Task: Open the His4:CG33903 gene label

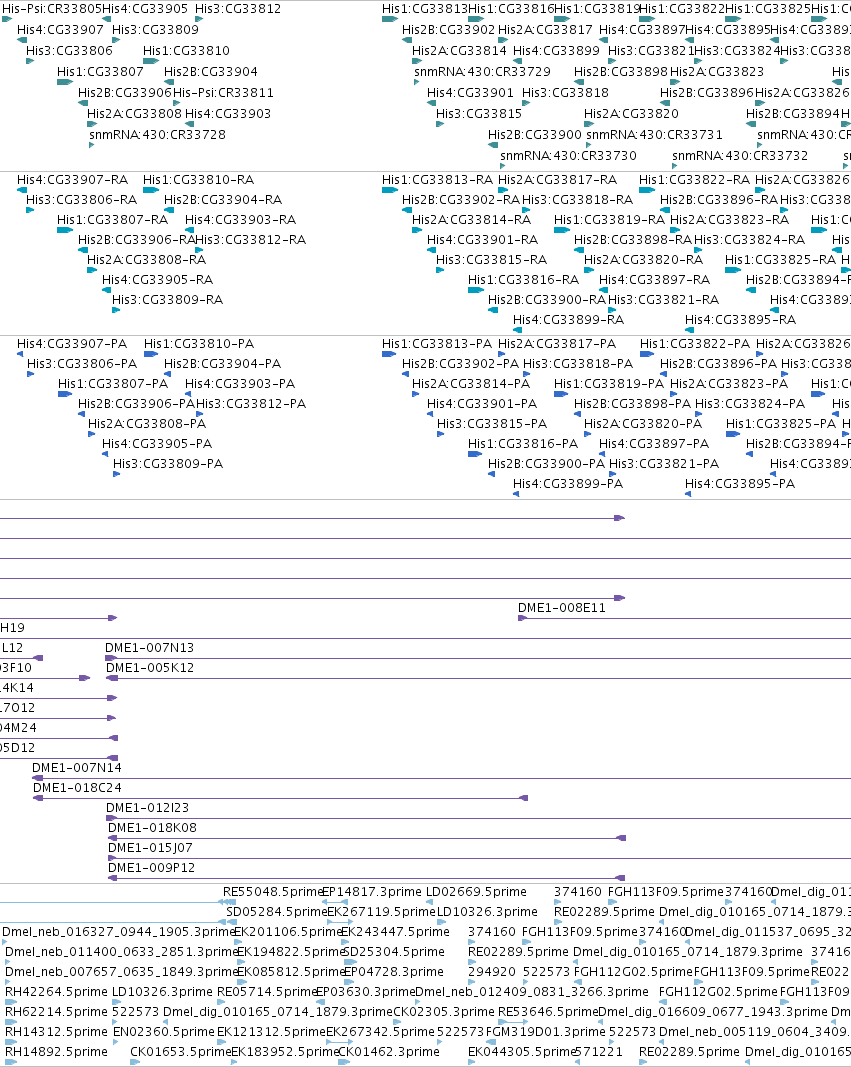Action: (228, 114)
